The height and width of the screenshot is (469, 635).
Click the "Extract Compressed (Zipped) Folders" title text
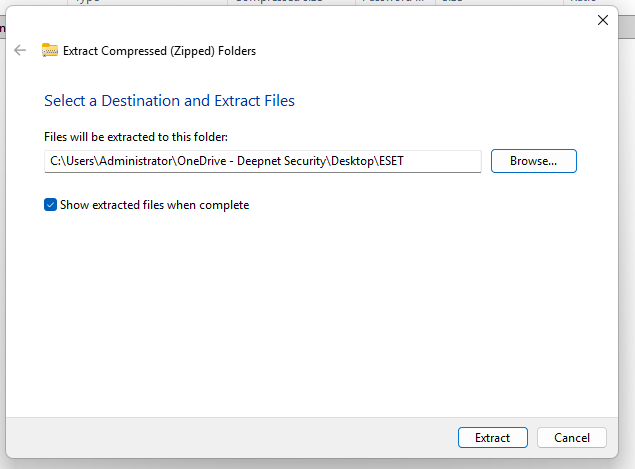pos(160,50)
